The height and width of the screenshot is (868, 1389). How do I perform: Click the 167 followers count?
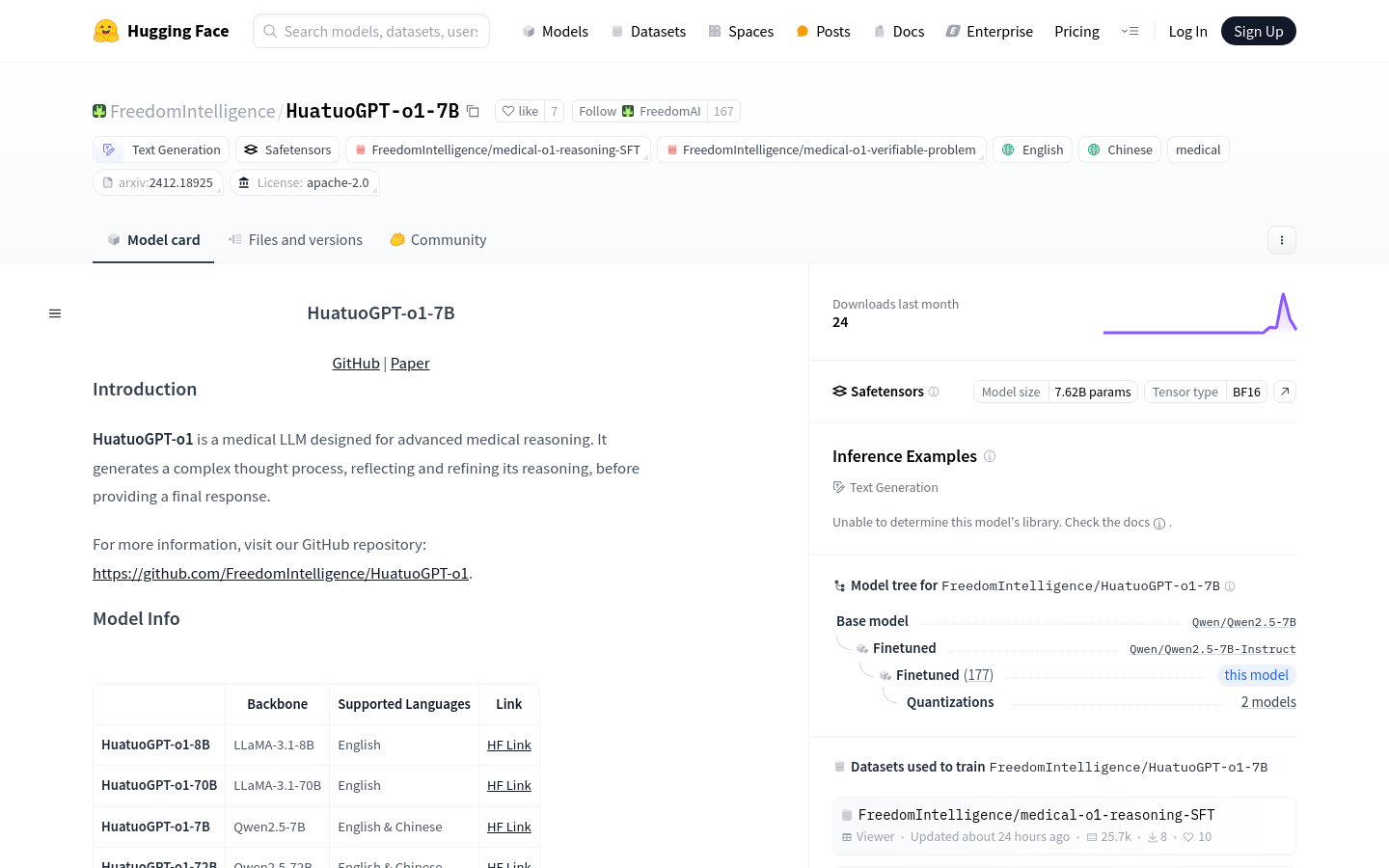723,111
